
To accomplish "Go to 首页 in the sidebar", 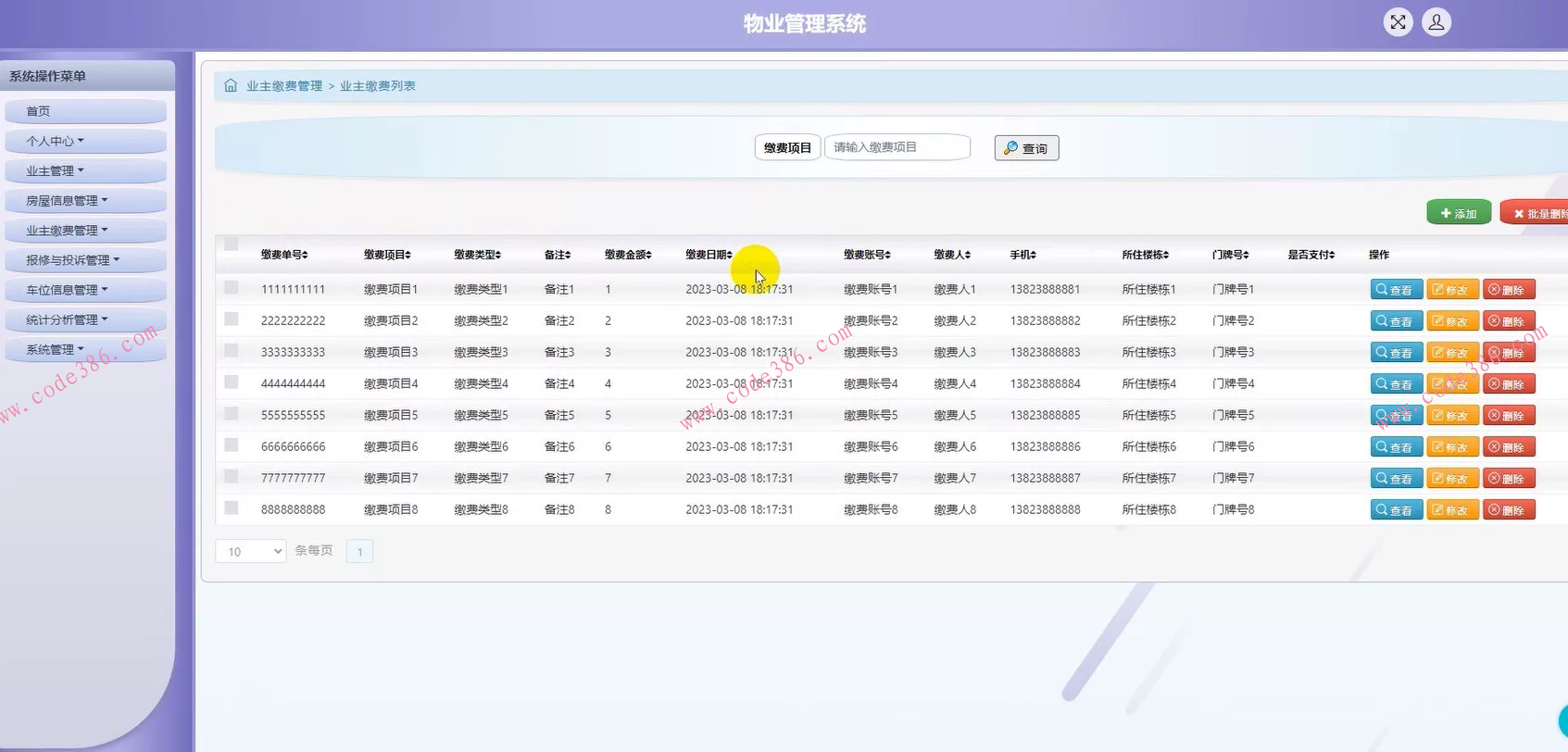I will (x=85, y=111).
